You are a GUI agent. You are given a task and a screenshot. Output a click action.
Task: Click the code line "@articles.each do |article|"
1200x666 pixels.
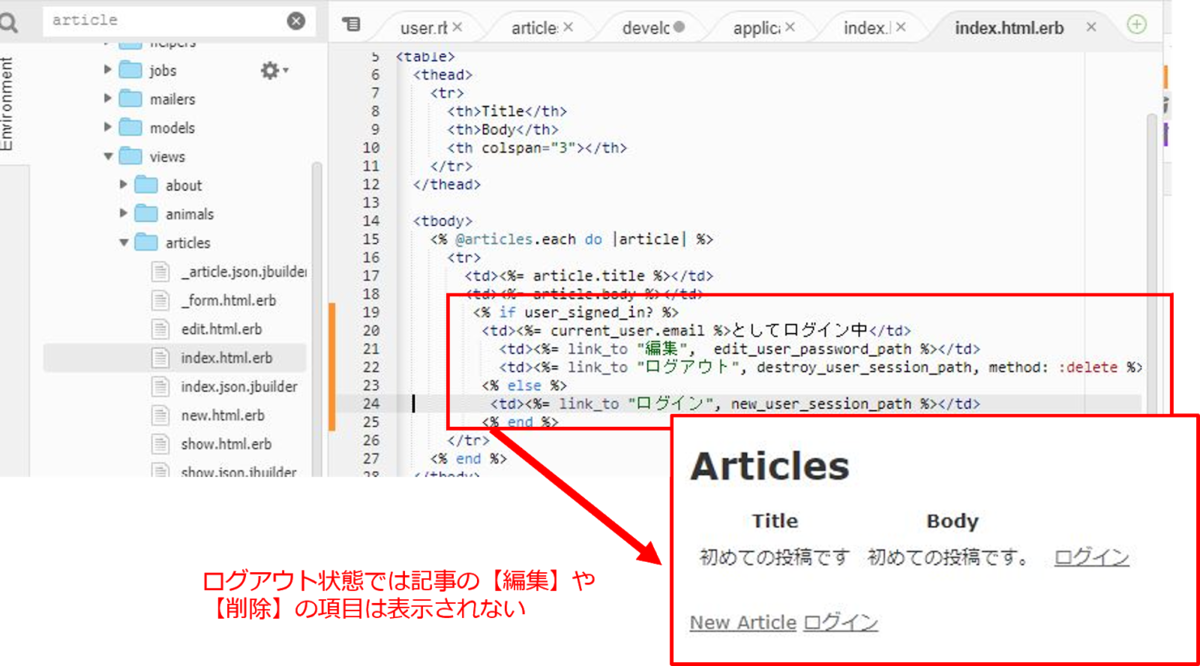[x=572, y=239]
